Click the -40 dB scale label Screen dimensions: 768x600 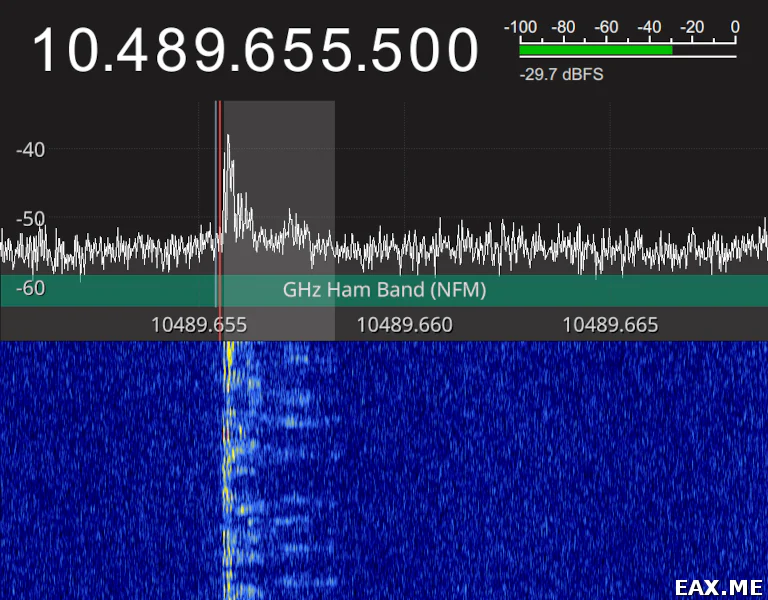30,150
